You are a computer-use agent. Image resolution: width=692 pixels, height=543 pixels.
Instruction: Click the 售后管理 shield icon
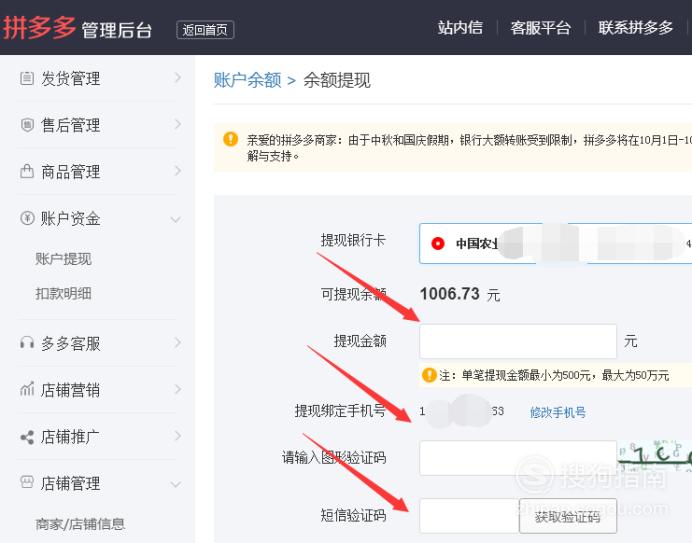coord(27,125)
